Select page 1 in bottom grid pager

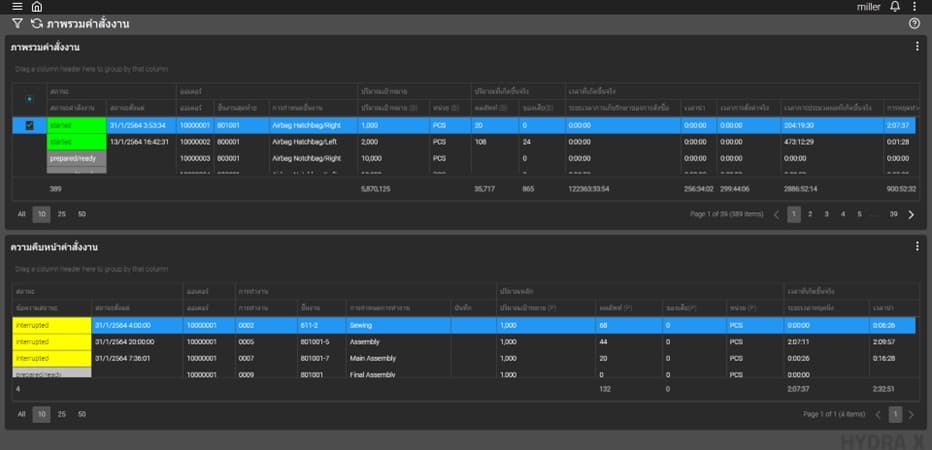click(x=895, y=414)
